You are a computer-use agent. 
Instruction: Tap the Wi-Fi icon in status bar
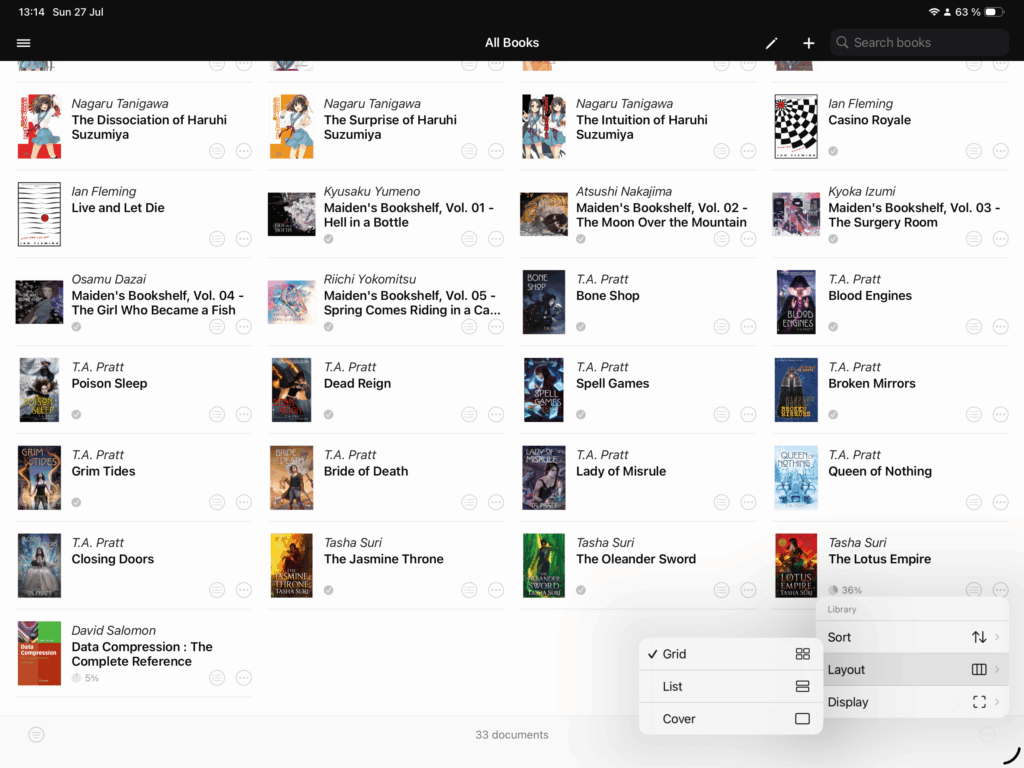[934, 12]
